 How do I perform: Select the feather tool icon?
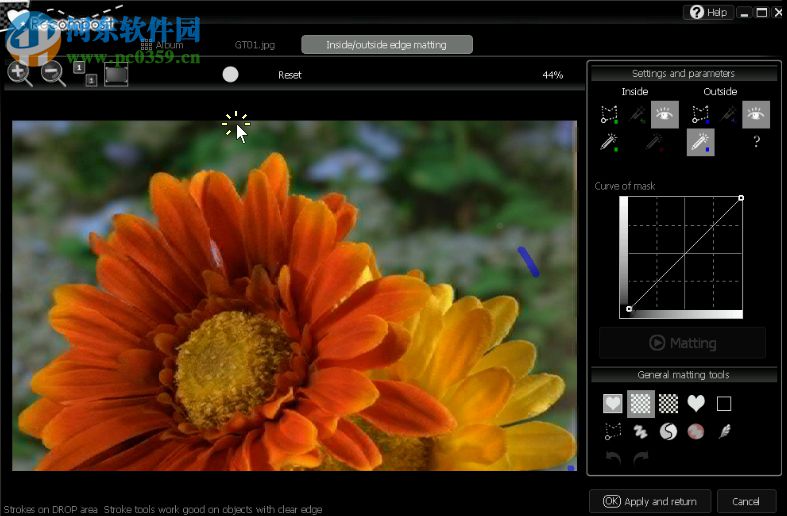tap(724, 431)
